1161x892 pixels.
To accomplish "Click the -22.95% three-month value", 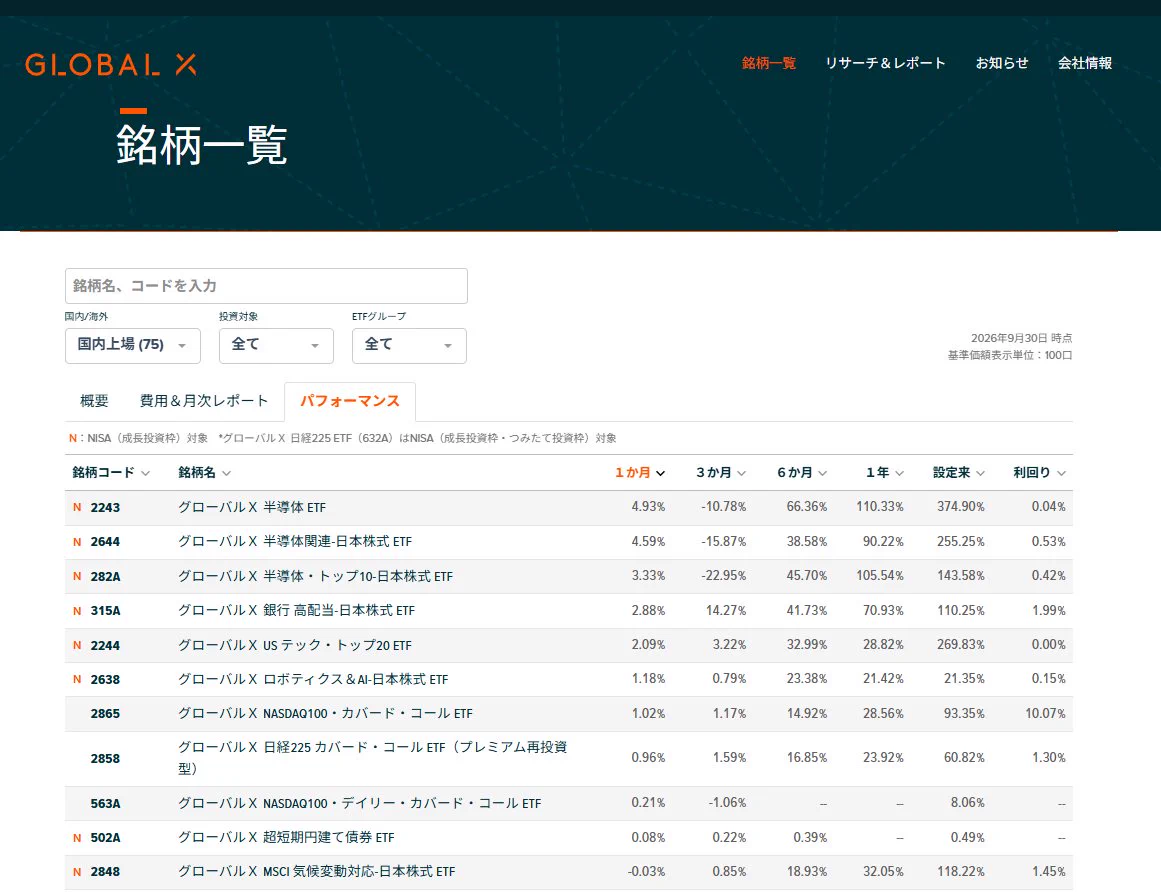I will (x=723, y=576).
